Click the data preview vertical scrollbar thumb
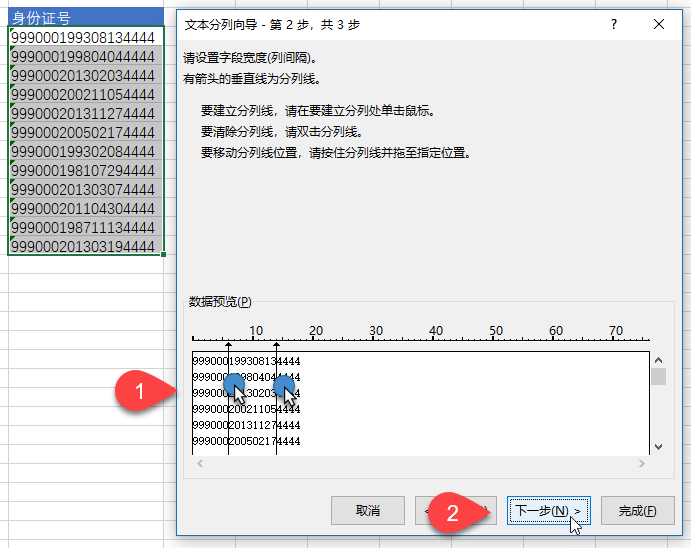This screenshot has width=691, height=548. (658, 377)
